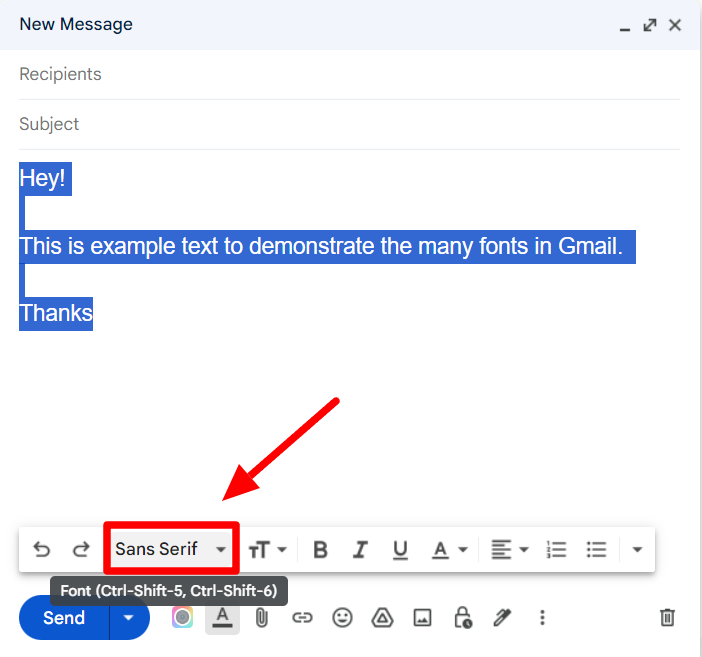Screen dimensions: 702x657
Task: Open the send options arrow
Action: click(129, 618)
